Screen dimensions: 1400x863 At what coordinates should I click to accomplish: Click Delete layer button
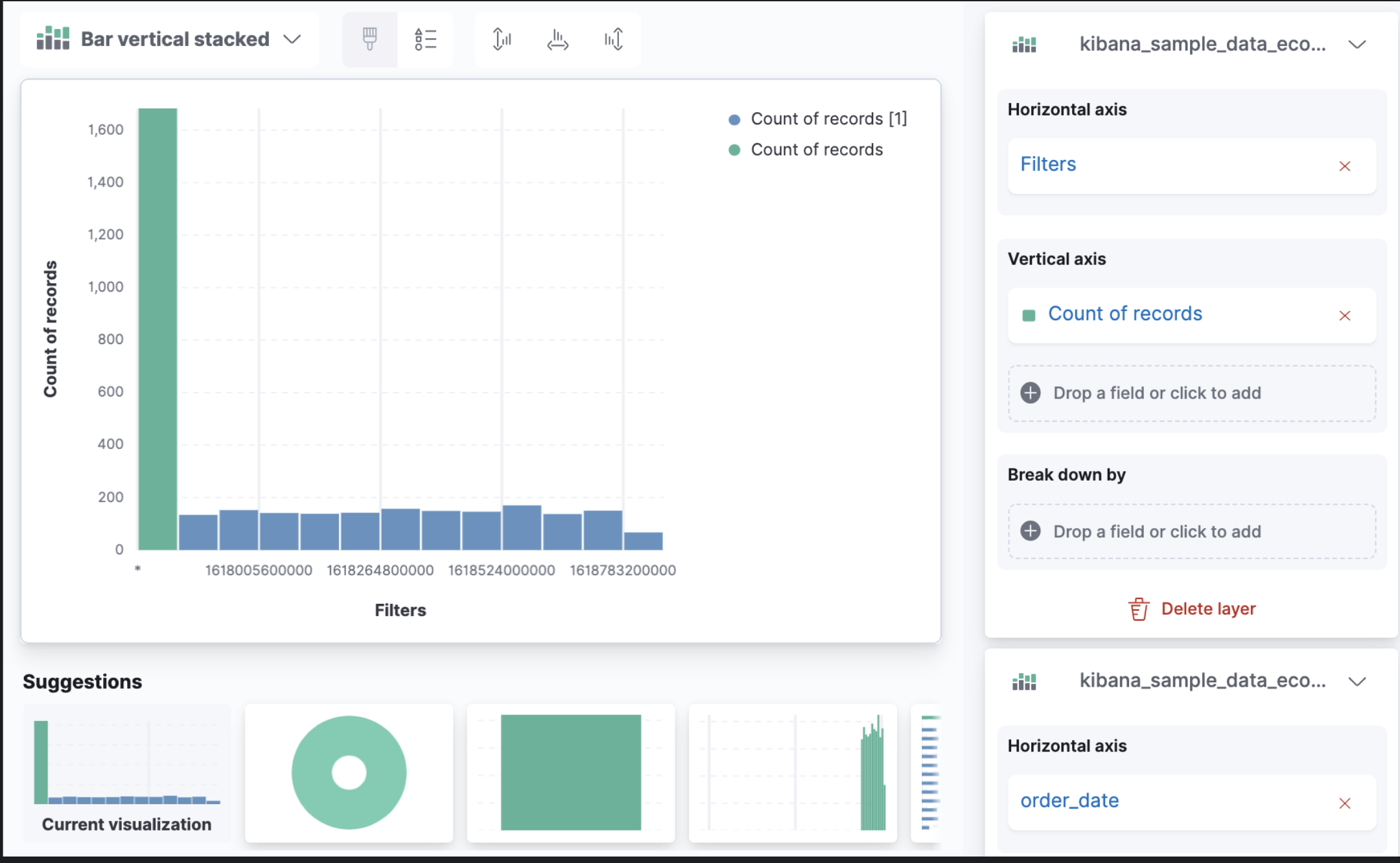coord(1192,609)
